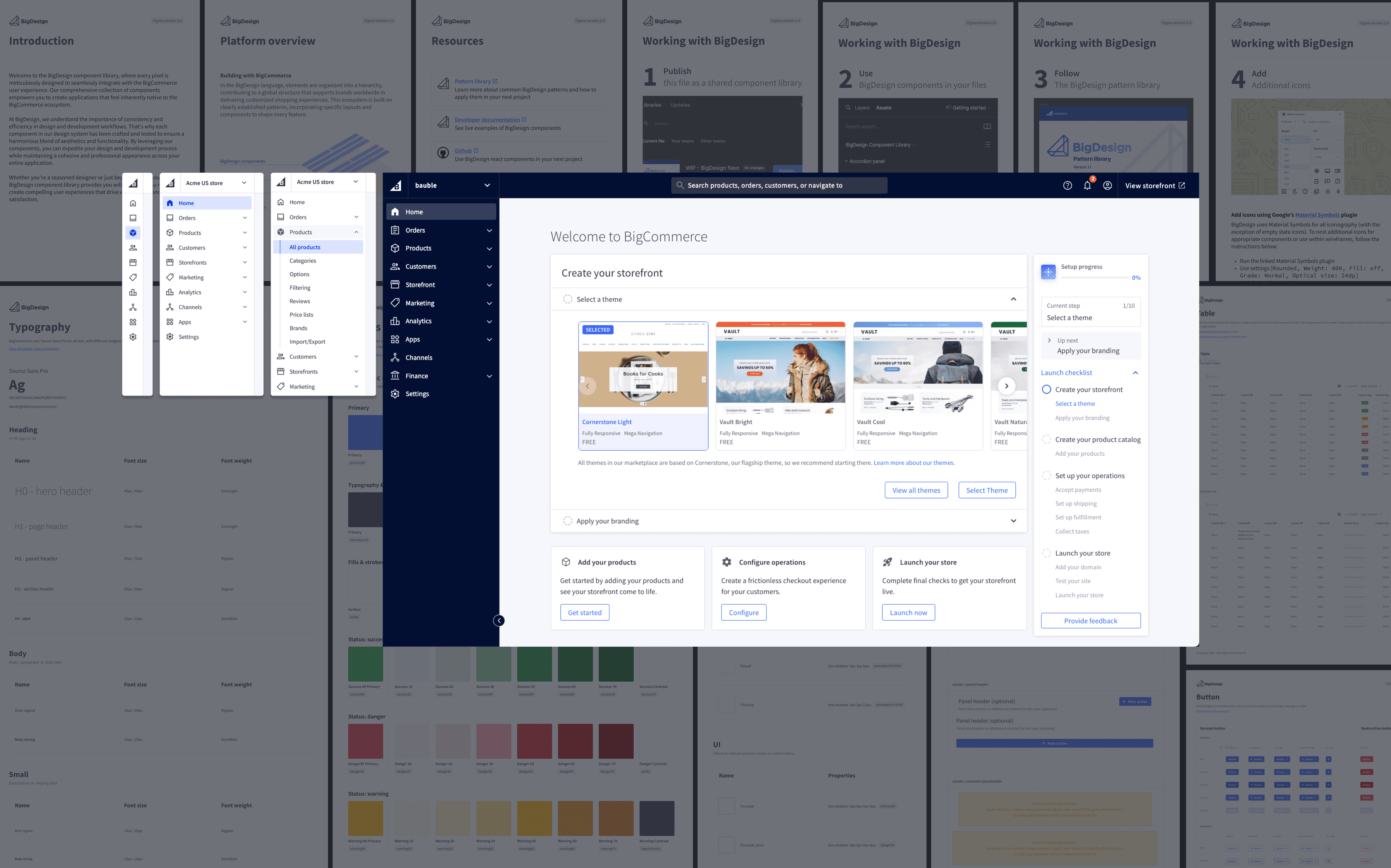Collapse the Launch checklist chevron
This screenshot has width=1391, height=868.
coord(1136,373)
